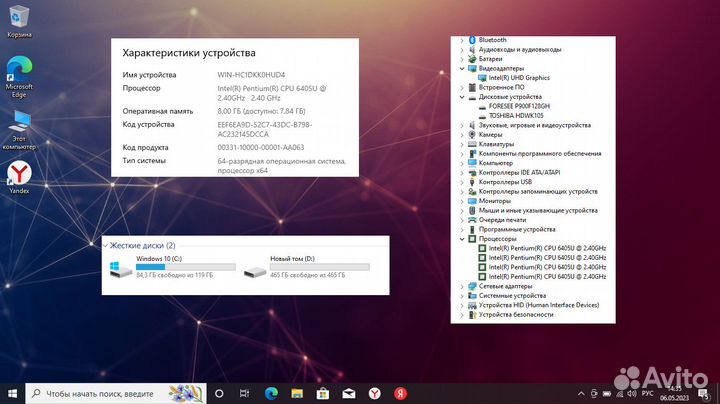Click the Сетевые адаптеры icon

[x=472, y=286]
